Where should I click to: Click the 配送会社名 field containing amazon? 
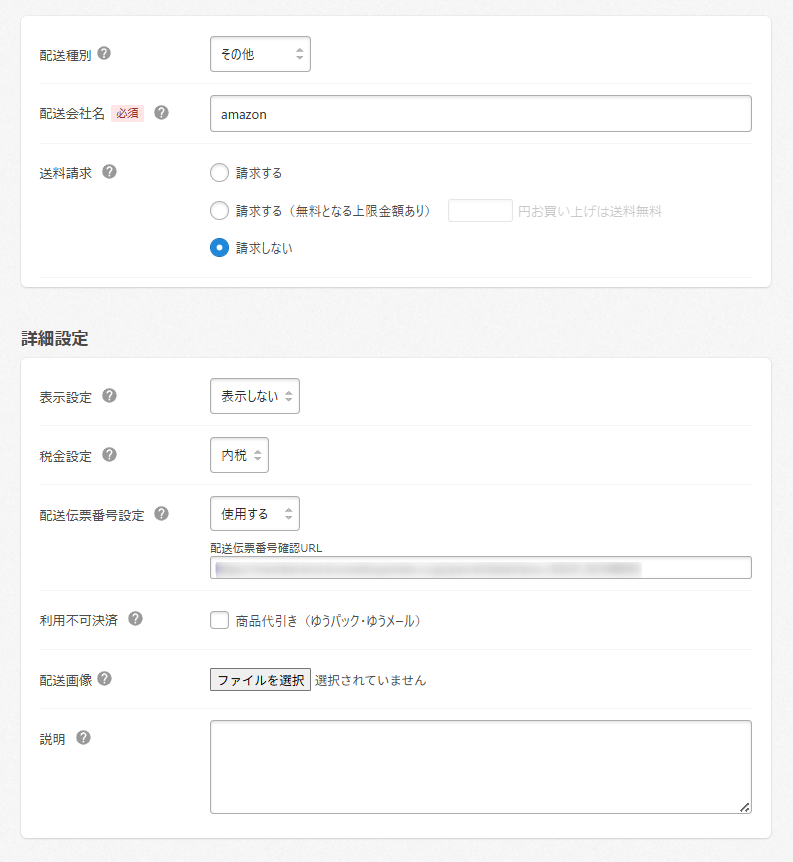point(480,114)
